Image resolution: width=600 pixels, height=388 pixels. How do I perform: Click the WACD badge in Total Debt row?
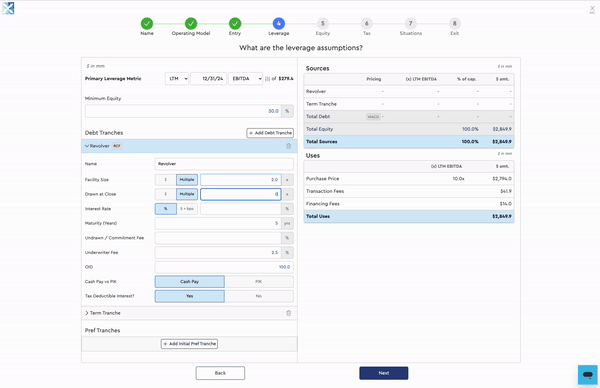click(373, 117)
